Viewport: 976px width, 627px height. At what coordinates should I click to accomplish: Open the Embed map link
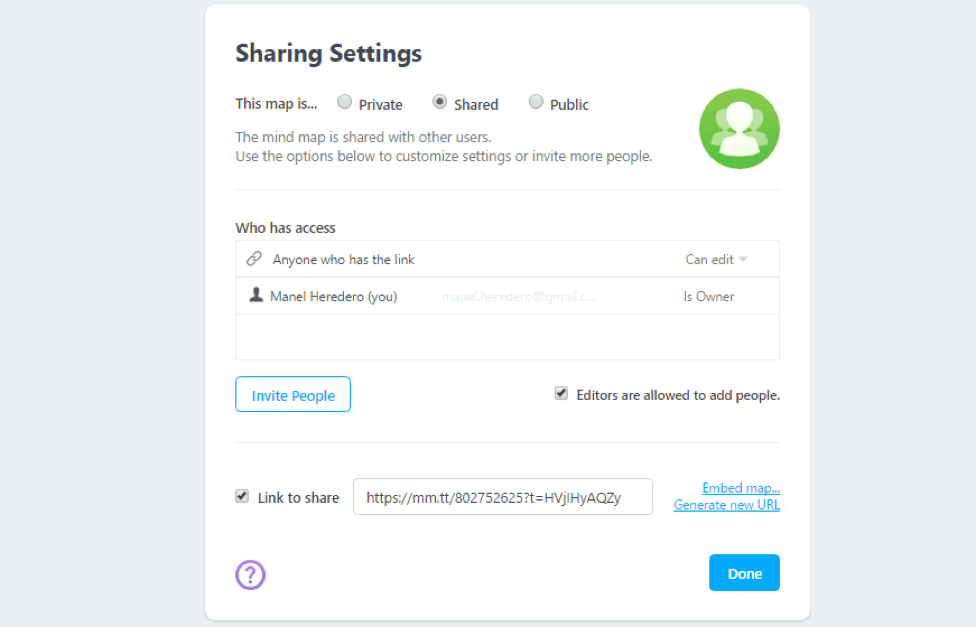tap(740, 488)
